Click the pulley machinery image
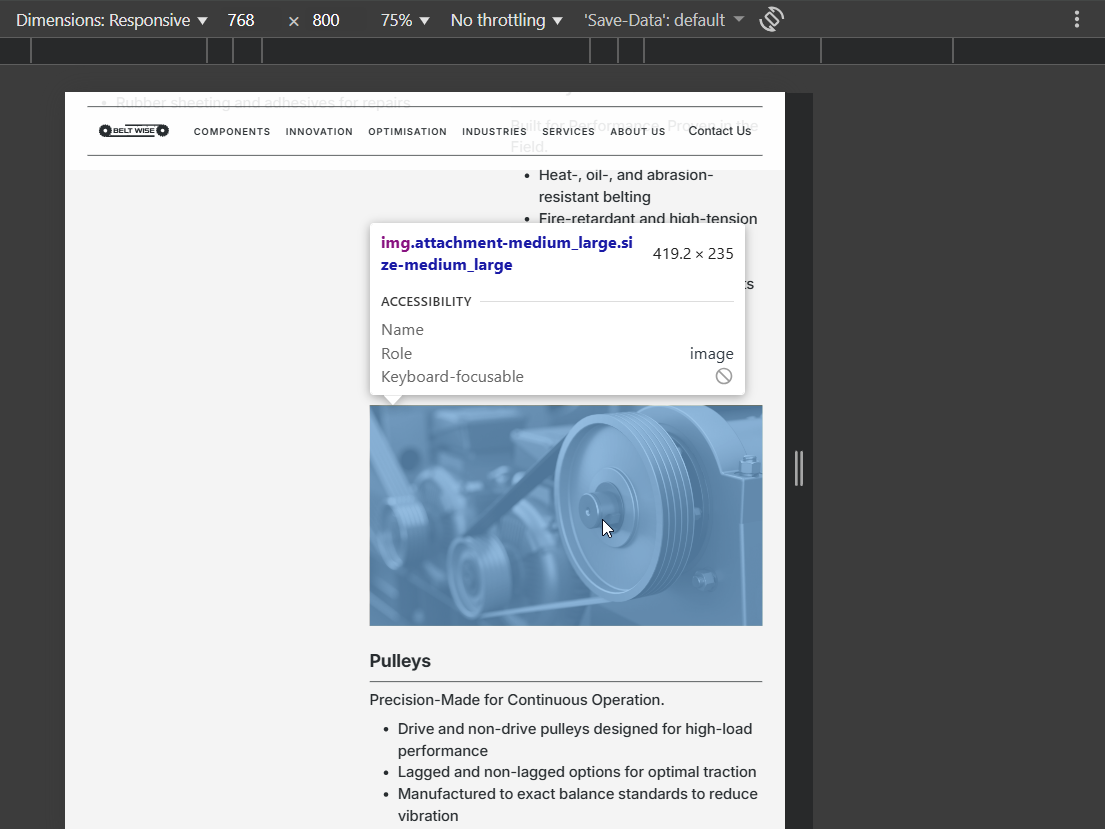 coord(566,515)
